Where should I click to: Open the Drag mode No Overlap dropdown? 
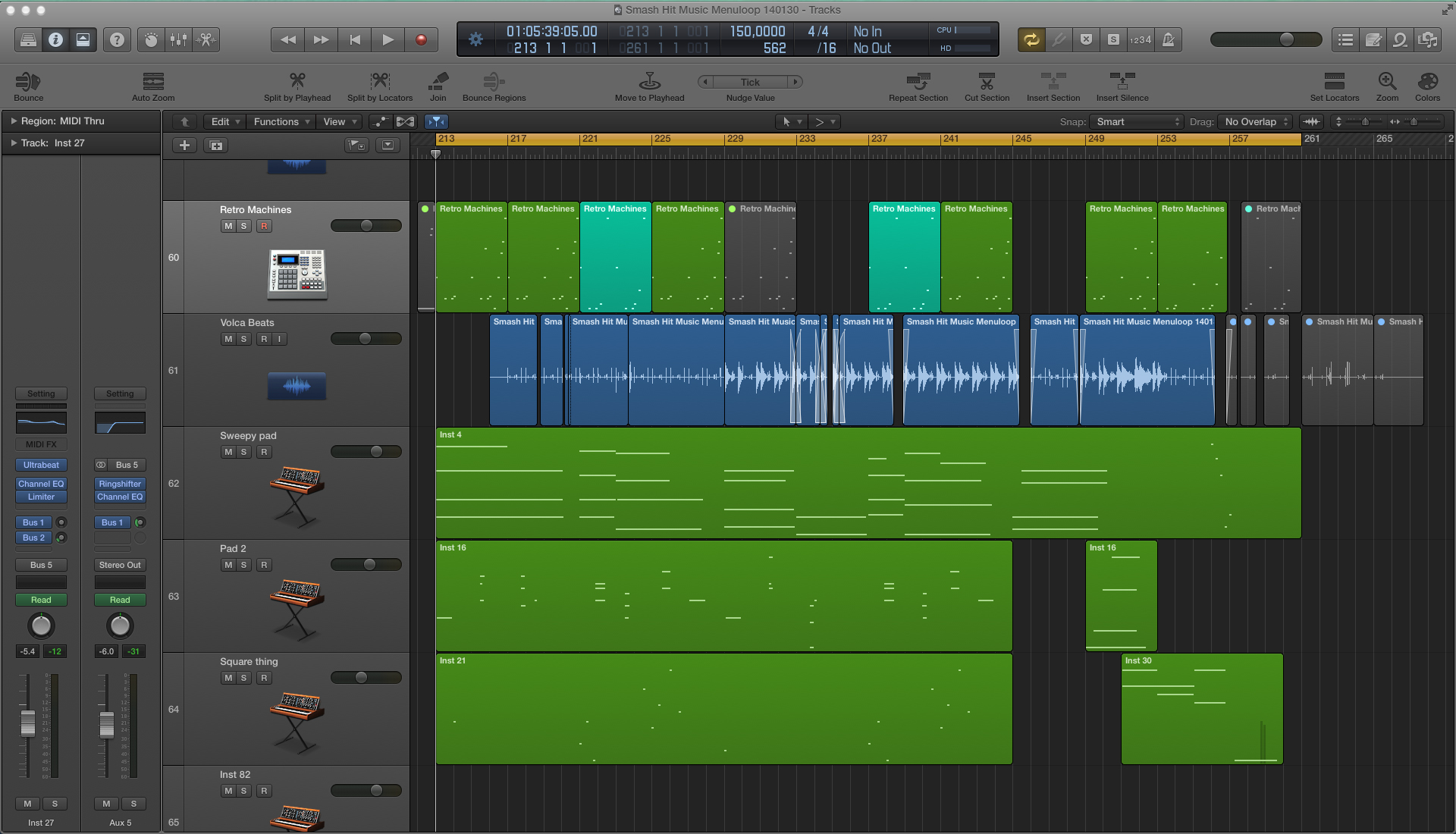[x=1254, y=121]
